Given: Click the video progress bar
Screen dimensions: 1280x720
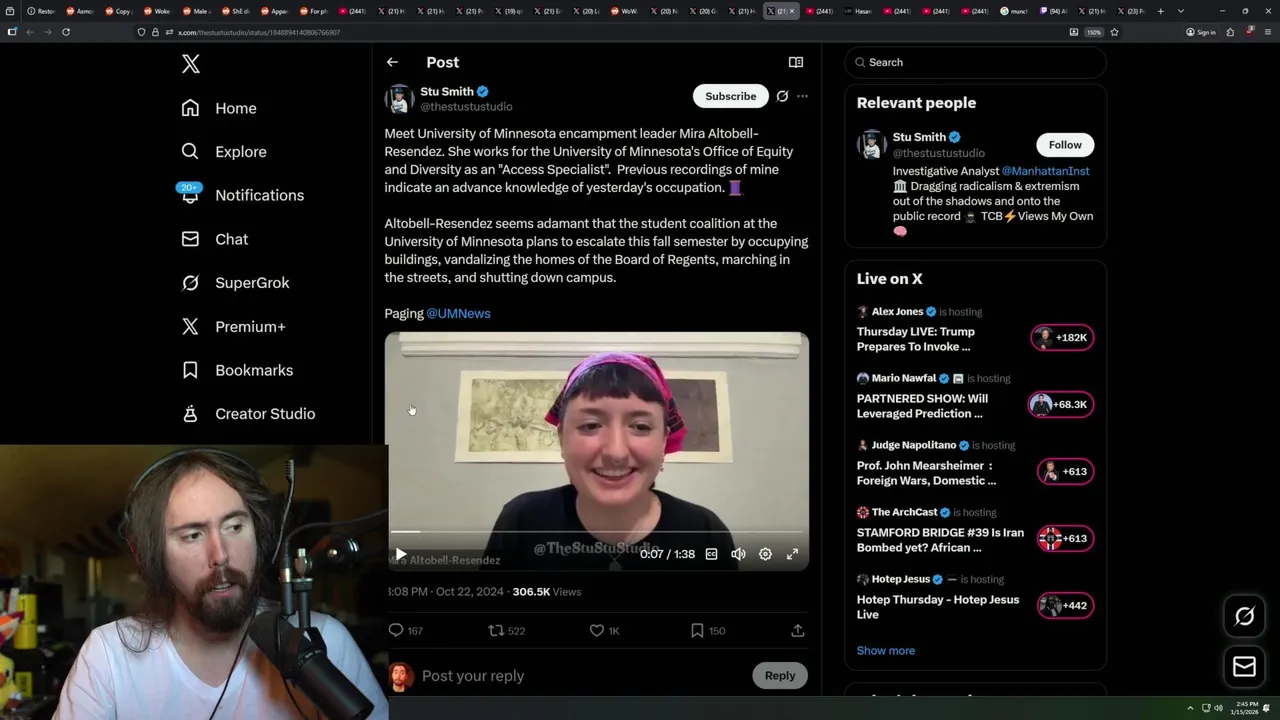Looking at the screenshot, I should 597,532.
